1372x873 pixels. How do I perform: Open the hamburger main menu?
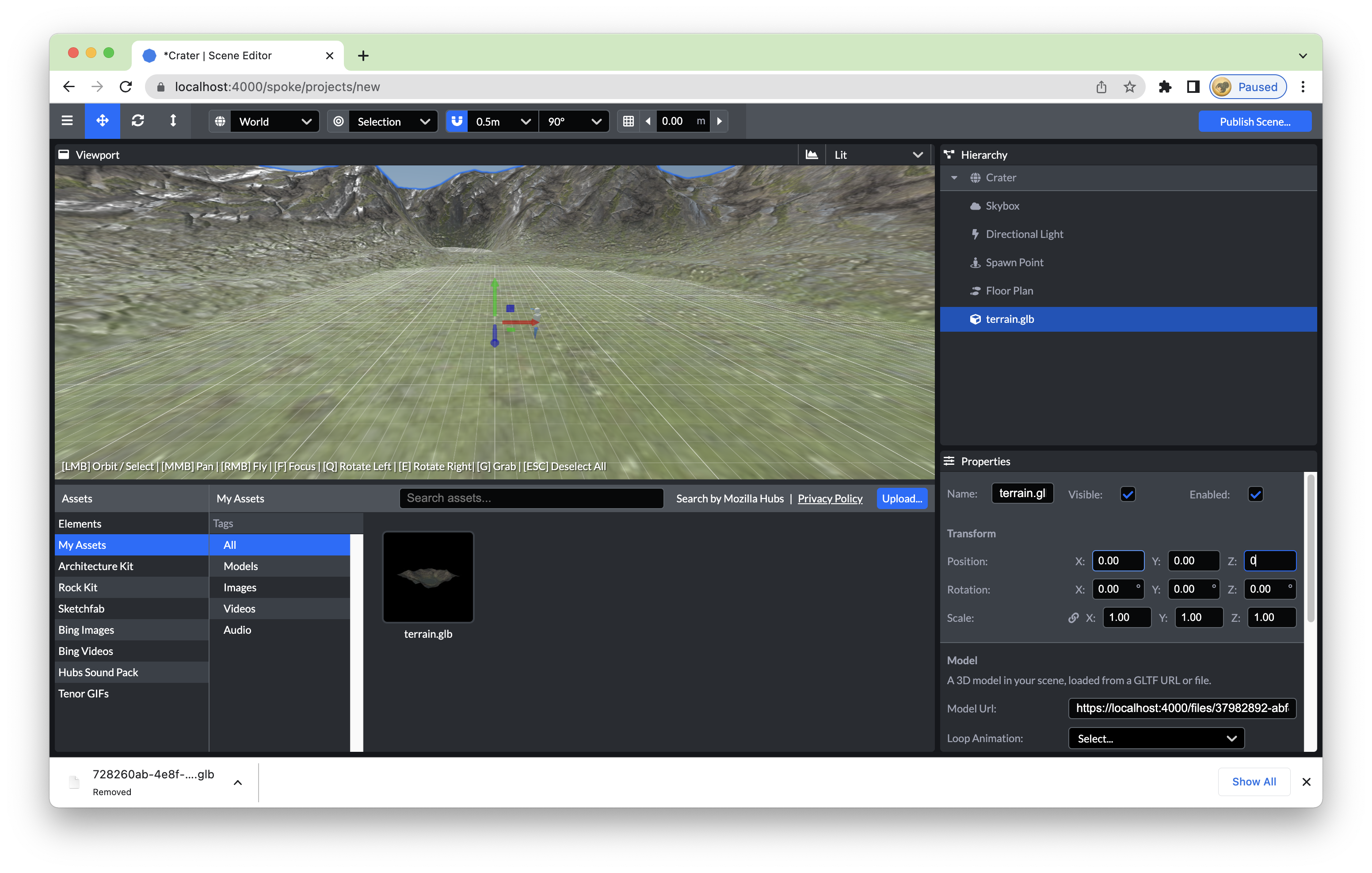click(x=67, y=121)
